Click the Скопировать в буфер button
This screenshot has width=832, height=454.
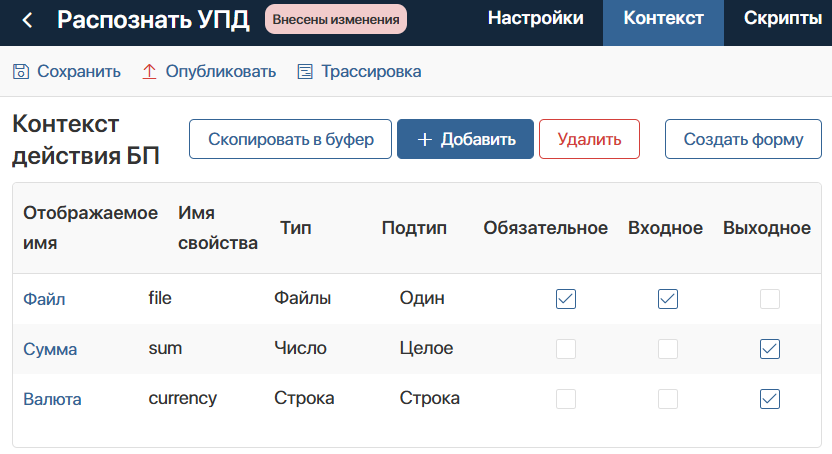coord(290,139)
